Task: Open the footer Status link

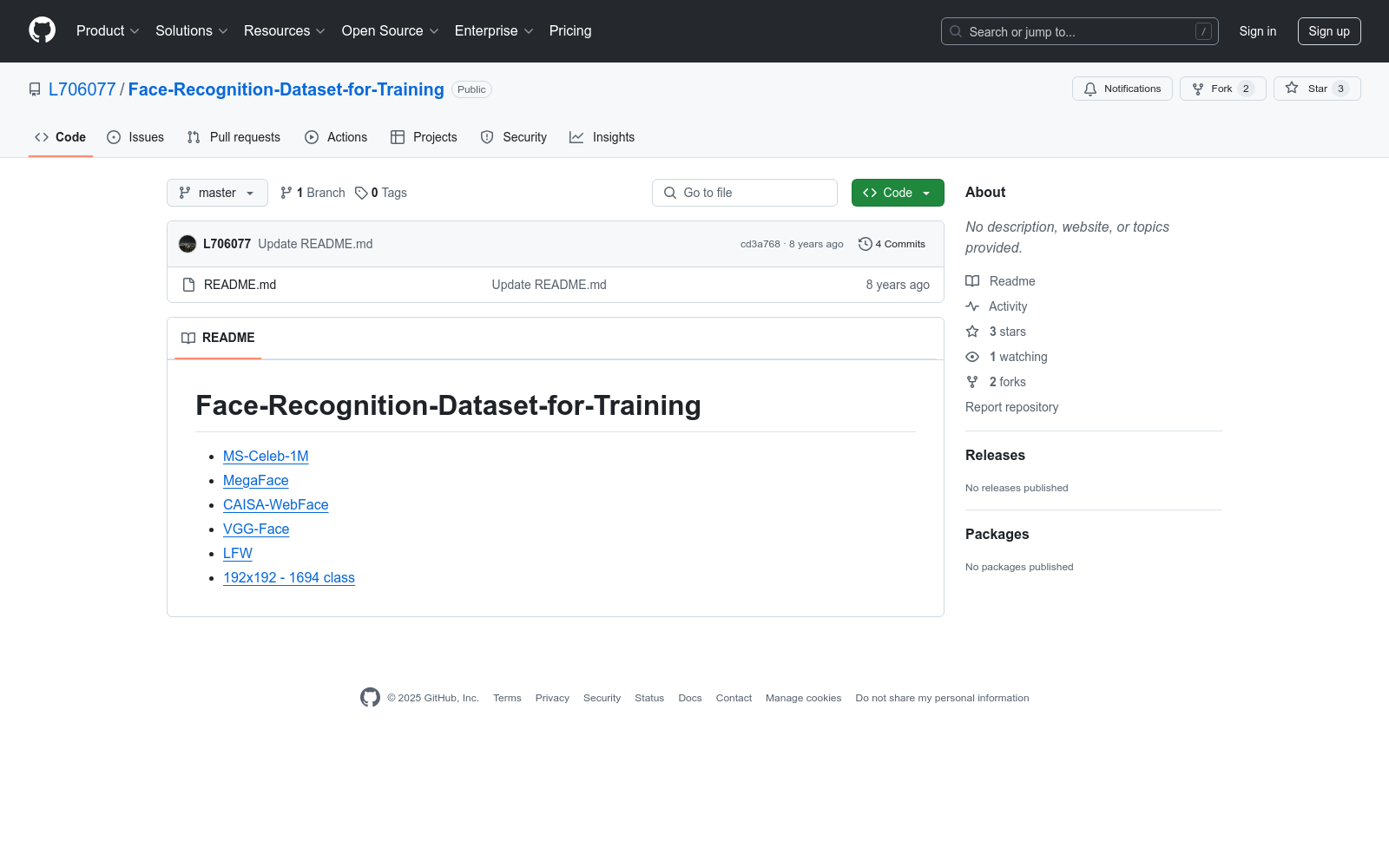Action: [x=649, y=698]
